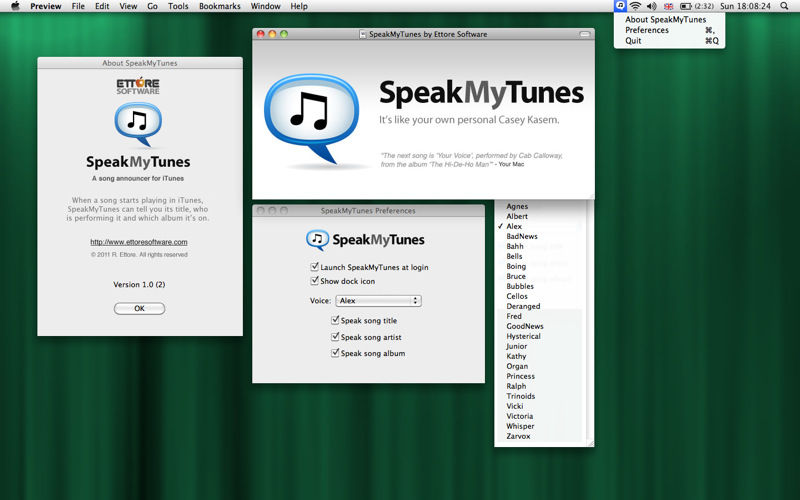The height and width of the screenshot is (500, 800).
Task: Open the Preview menu
Action: tap(45, 6)
